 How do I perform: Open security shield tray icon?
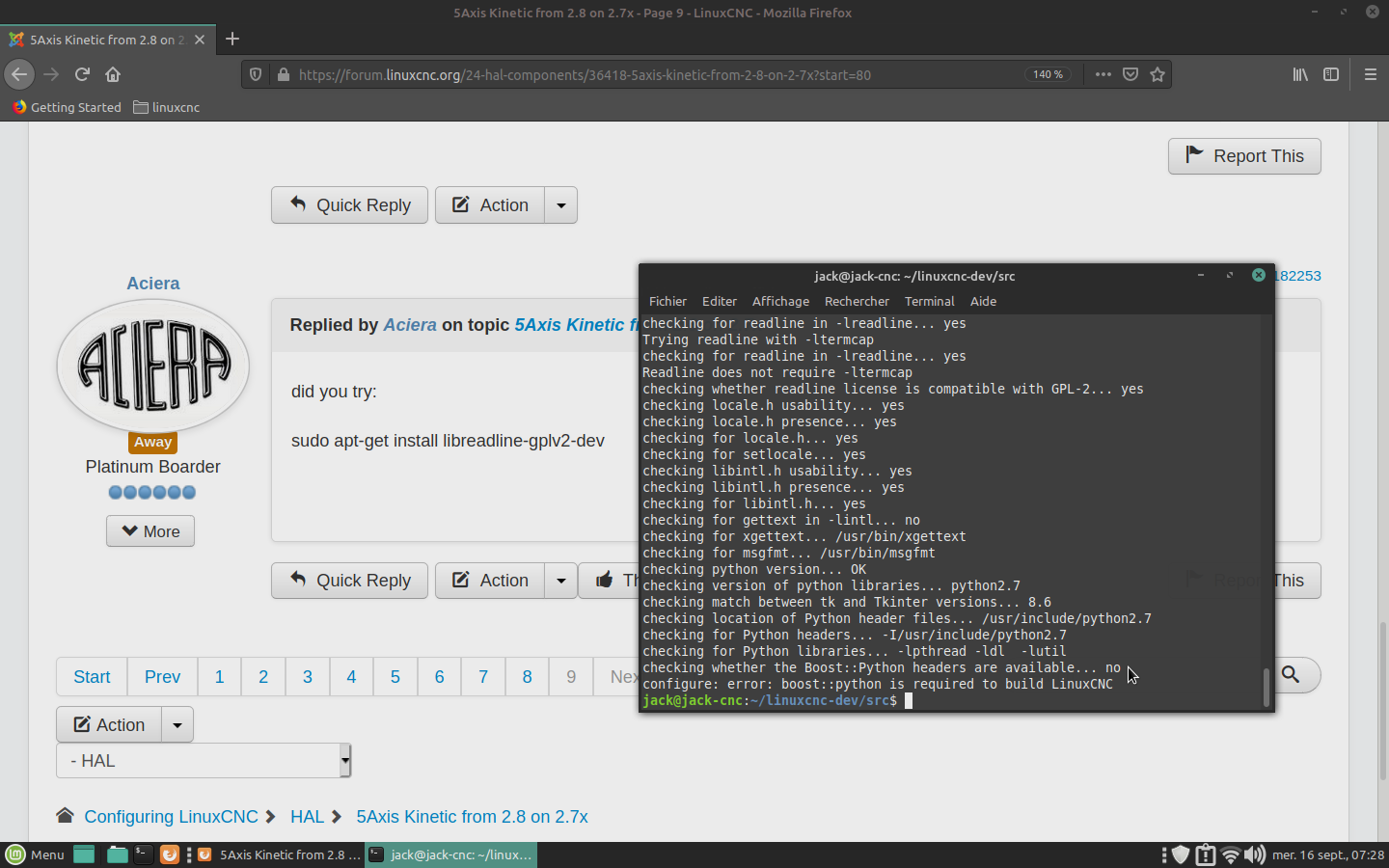1180,854
